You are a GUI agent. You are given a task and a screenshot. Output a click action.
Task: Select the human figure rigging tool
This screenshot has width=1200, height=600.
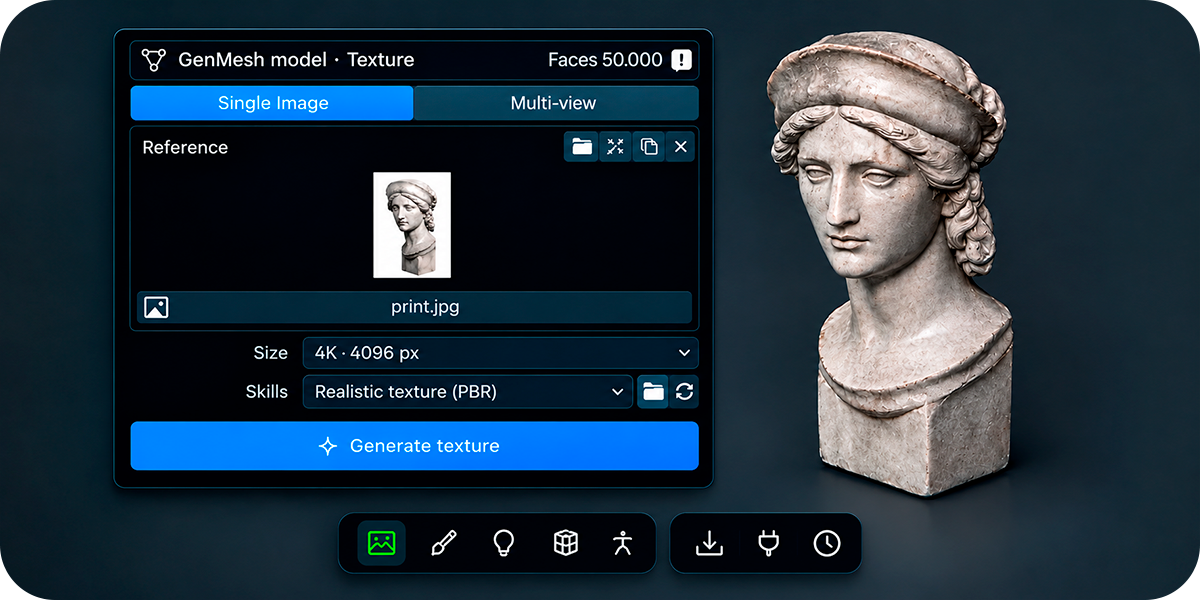[x=623, y=543]
